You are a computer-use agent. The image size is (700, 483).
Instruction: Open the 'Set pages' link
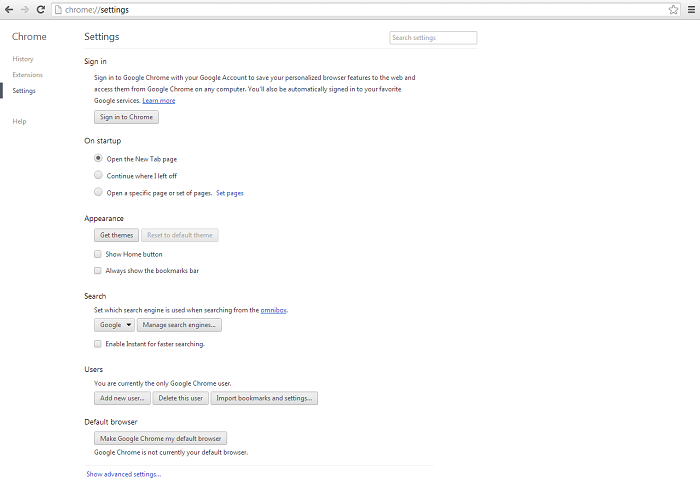click(230, 192)
